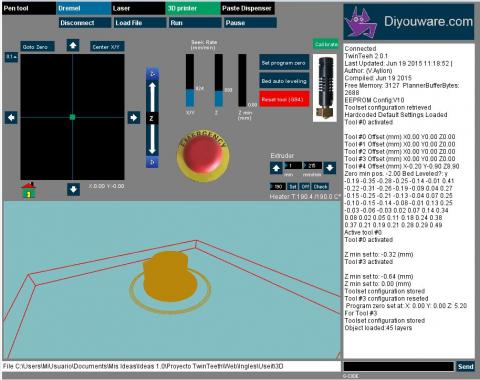Click the Bed auto leveling button
480x380 pixels.
284,81
